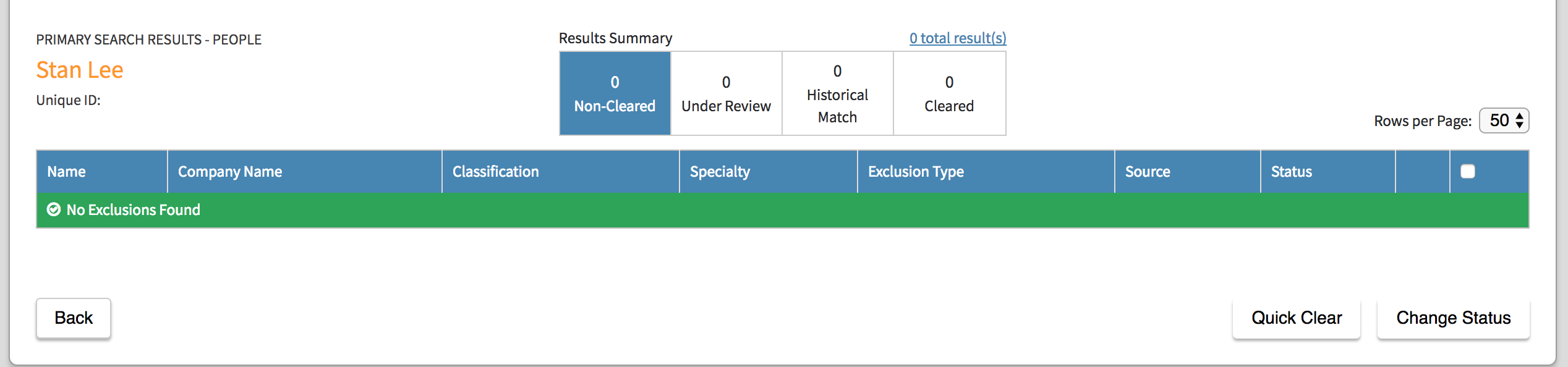Image resolution: width=1568 pixels, height=367 pixels.
Task: Show the Cleared results tab
Action: [949, 93]
